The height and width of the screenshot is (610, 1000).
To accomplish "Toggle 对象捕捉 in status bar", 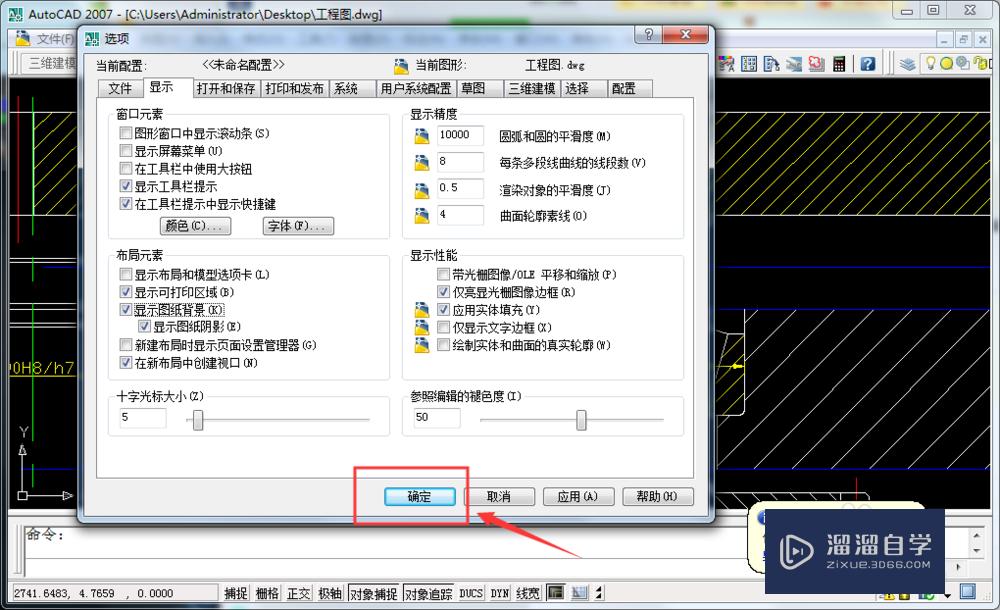I will pyautogui.click(x=374, y=593).
